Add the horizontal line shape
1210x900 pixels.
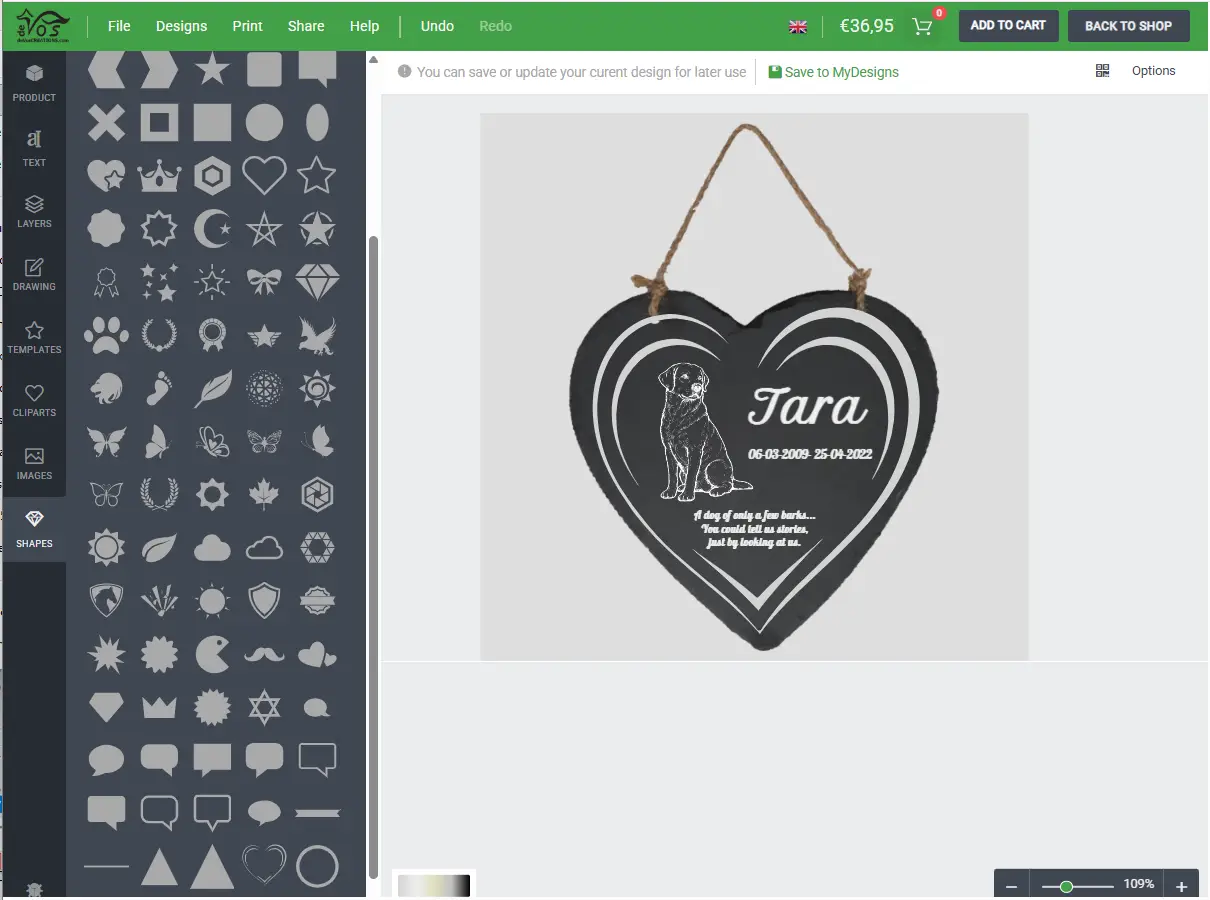(106, 866)
